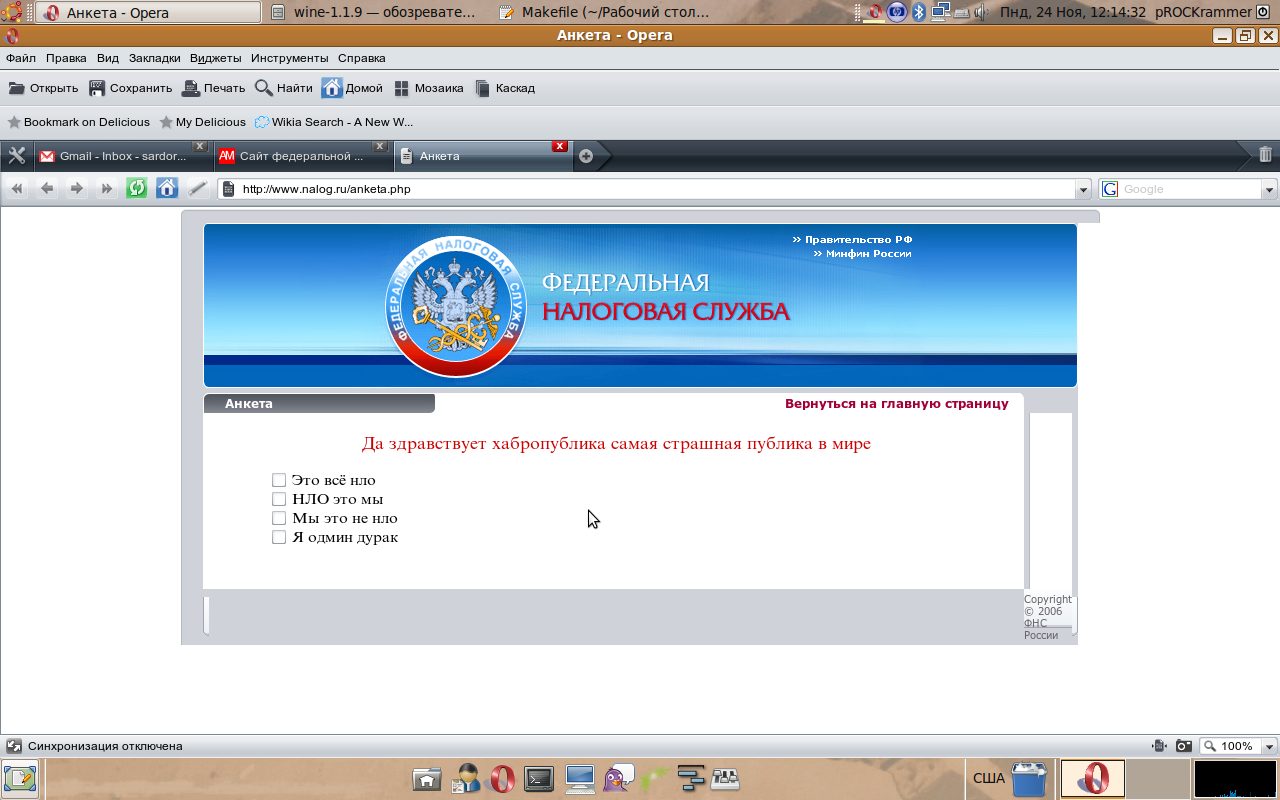Open the 'My Delicious' bookmark
Image resolution: width=1280 pixels, height=800 pixels.
click(203, 122)
